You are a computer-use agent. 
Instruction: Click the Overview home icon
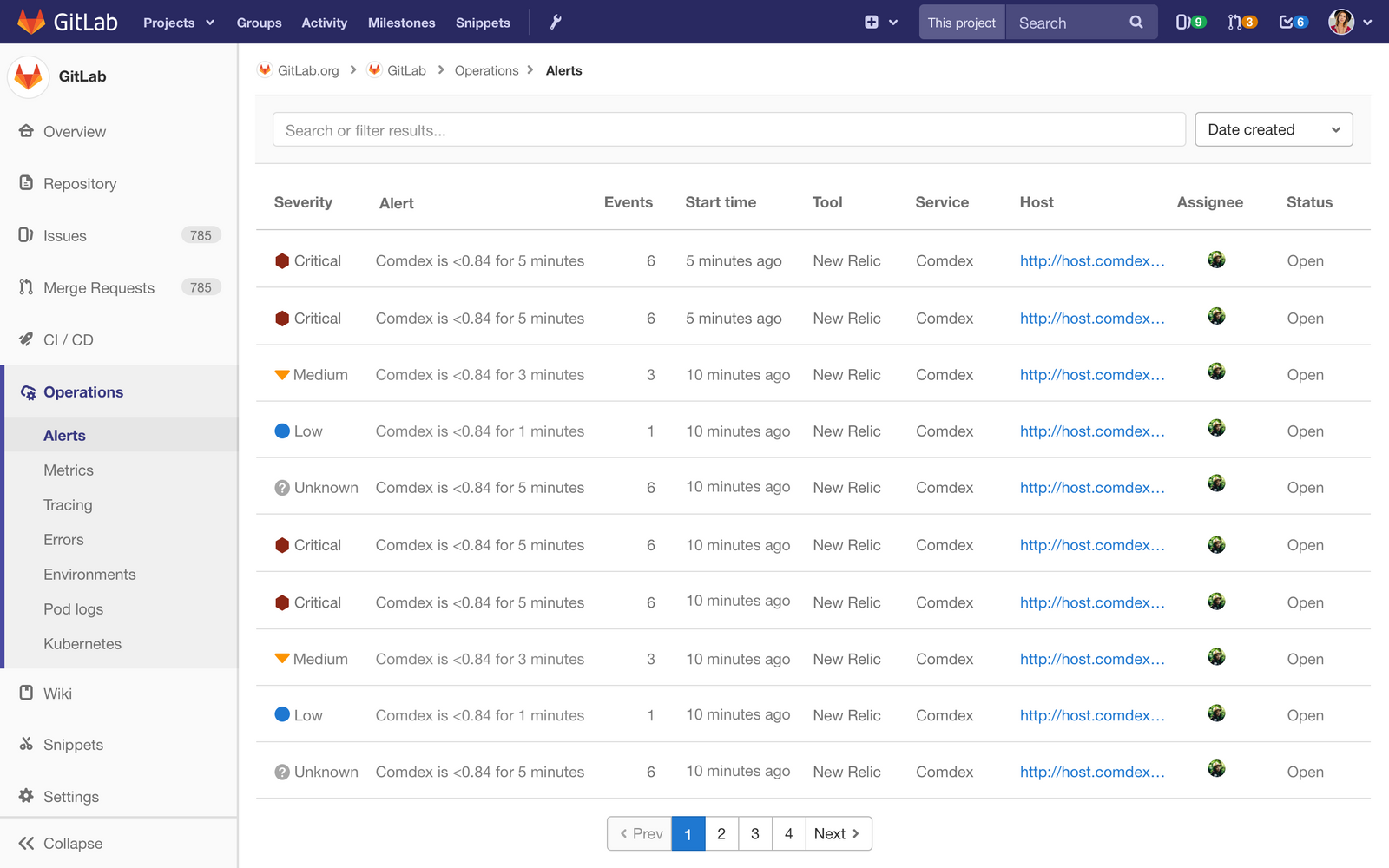(26, 131)
